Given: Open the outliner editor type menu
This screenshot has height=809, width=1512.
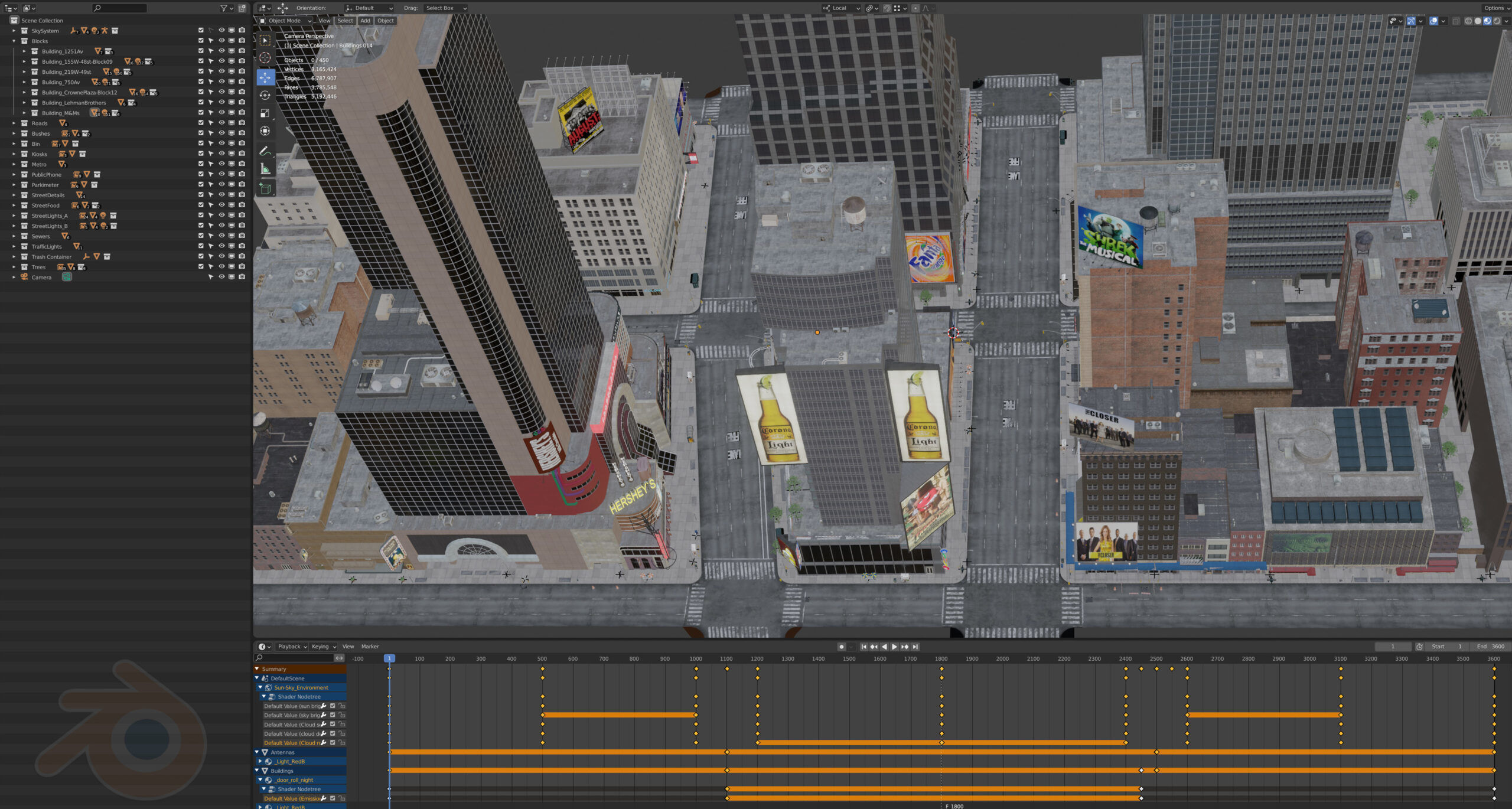Looking at the screenshot, I should pyautogui.click(x=11, y=8).
